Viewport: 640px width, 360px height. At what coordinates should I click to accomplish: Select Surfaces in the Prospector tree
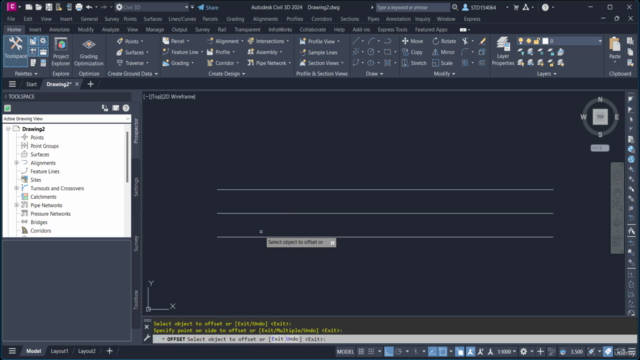pos(40,154)
